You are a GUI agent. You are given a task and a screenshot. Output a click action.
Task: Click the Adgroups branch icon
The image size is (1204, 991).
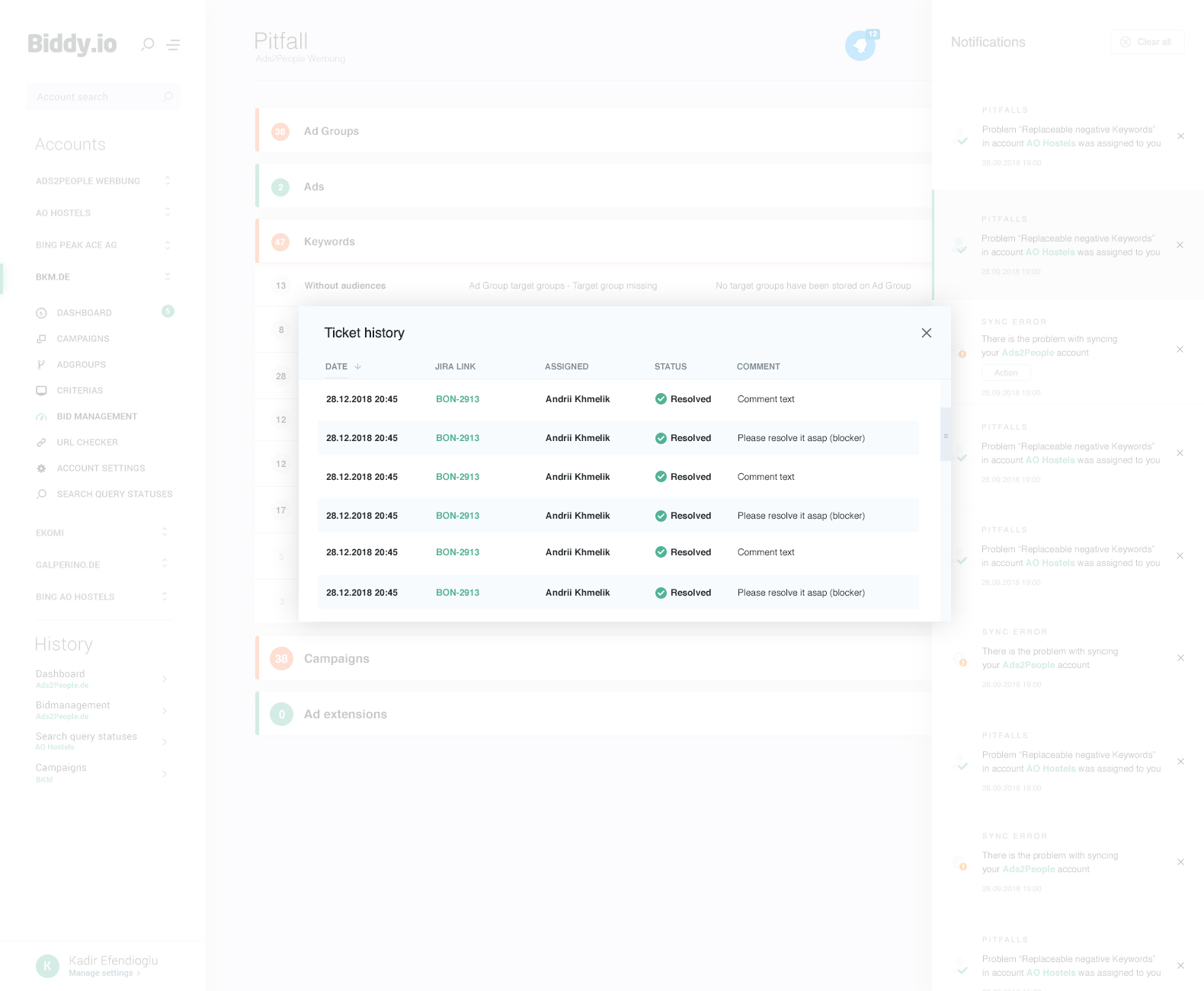pyautogui.click(x=41, y=365)
